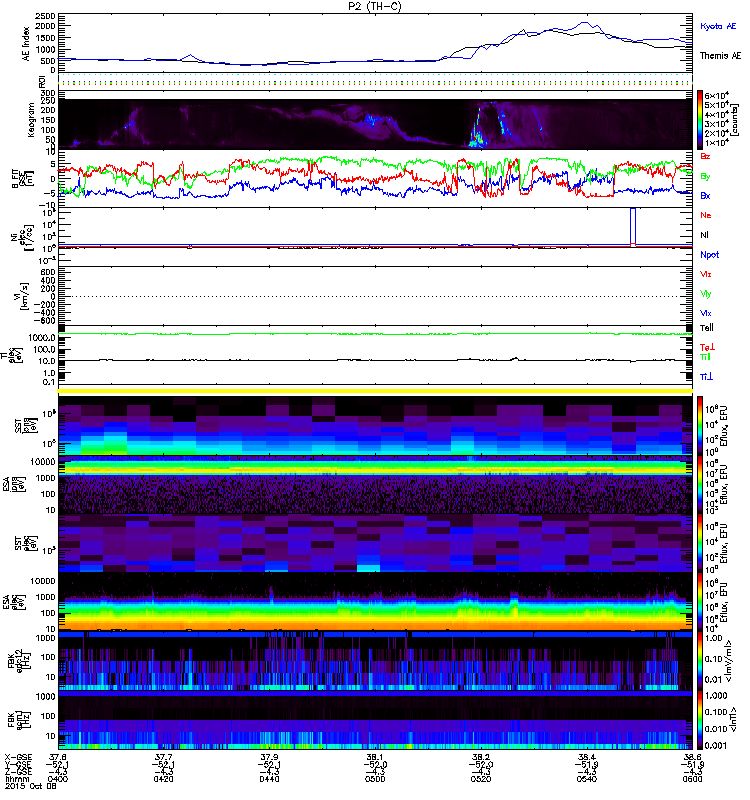The width and height of the screenshot is (750, 800).
Task: Click the bright keogram auroral burst near 0520
Action: (x=477, y=130)
